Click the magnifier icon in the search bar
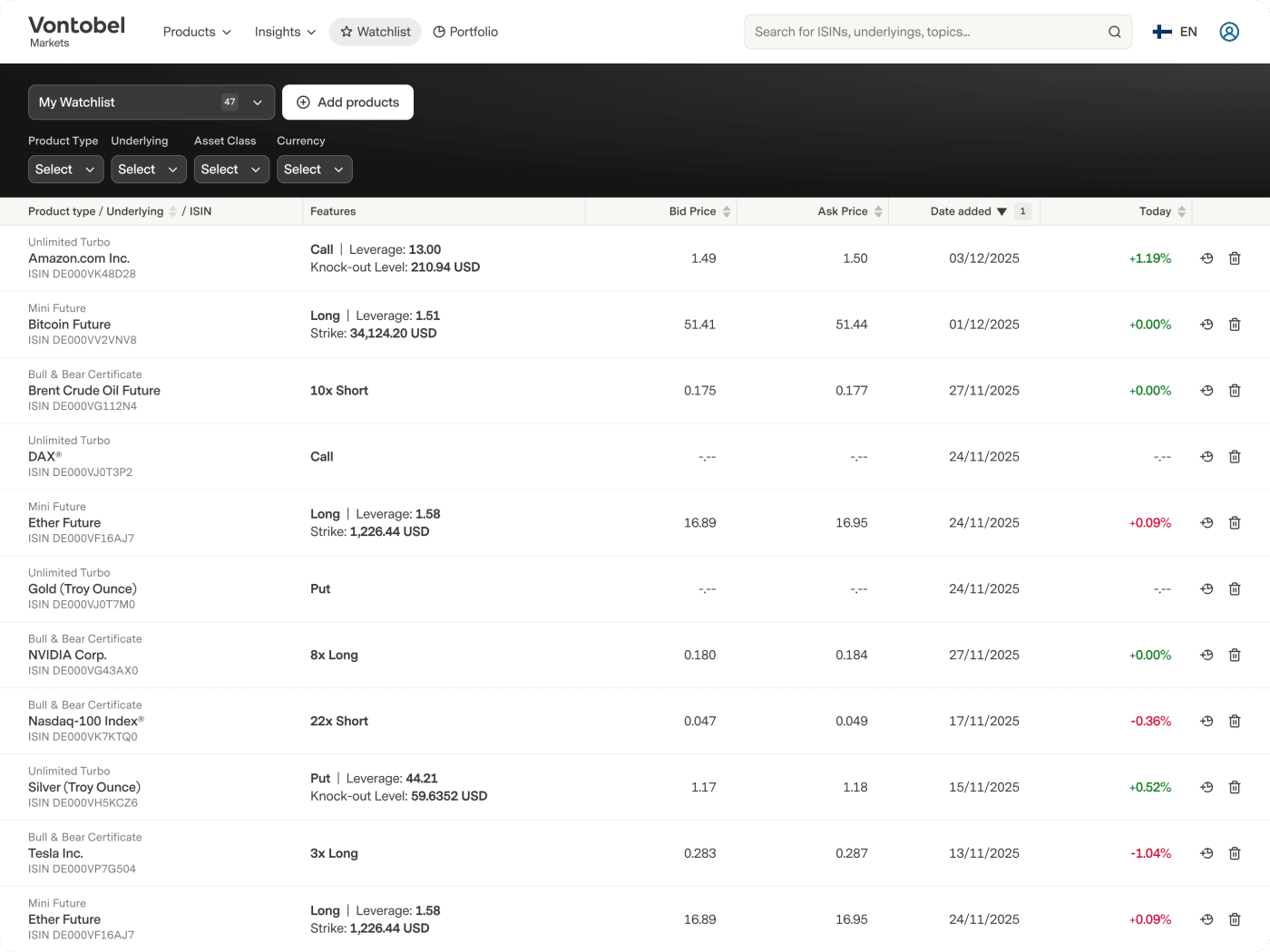The width and height of the screenshot is (1270, 952). [1114, 32]
